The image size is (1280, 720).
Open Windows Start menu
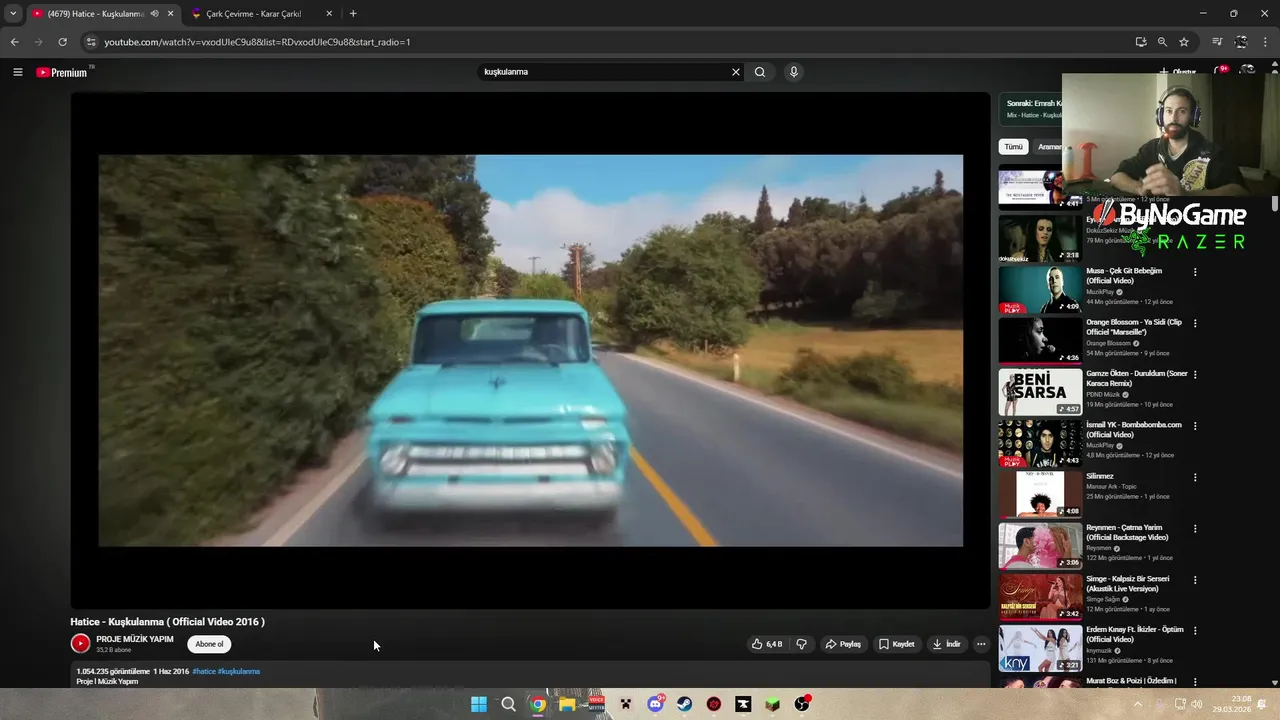[x=479, y=704]
